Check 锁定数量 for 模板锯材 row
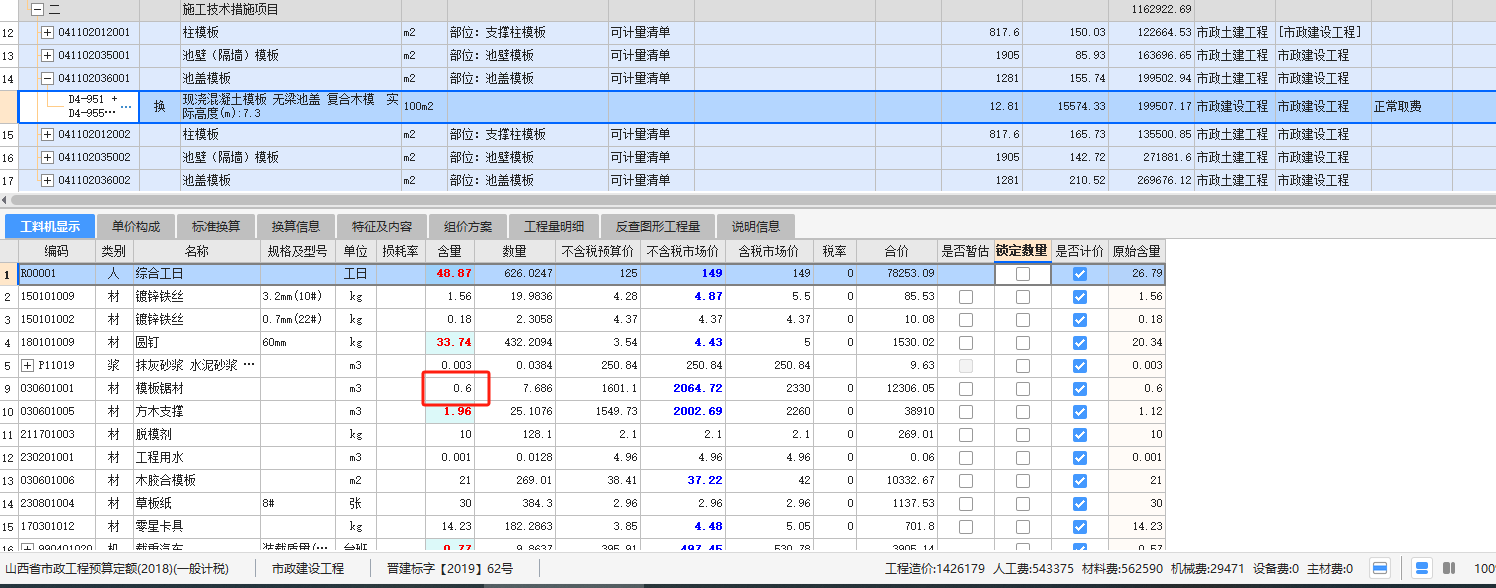Screen dimensions: 1496x588 pyautogui.click(x=1023, y=388)
